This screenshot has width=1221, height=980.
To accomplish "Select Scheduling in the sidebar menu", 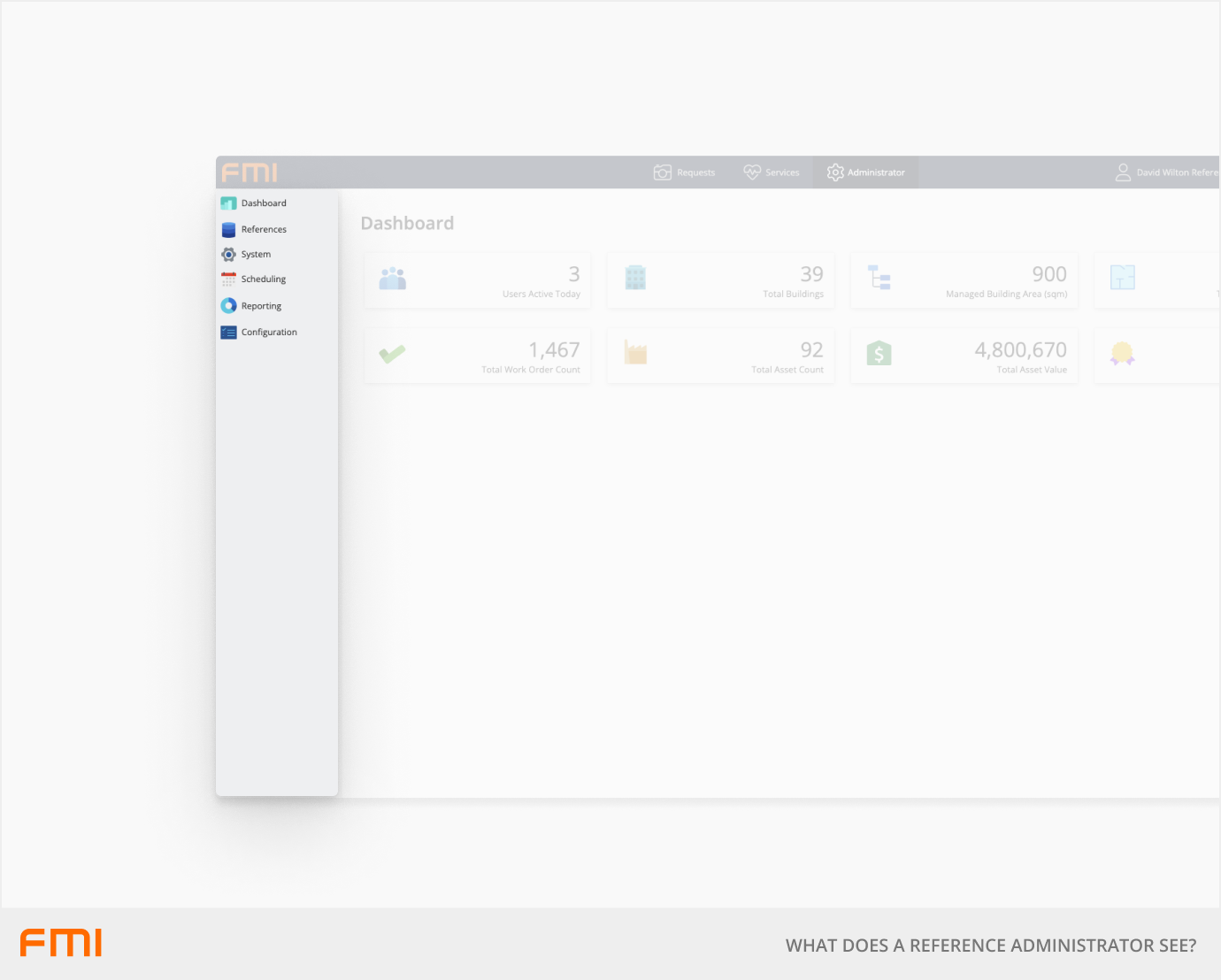I will pos(264,279).
